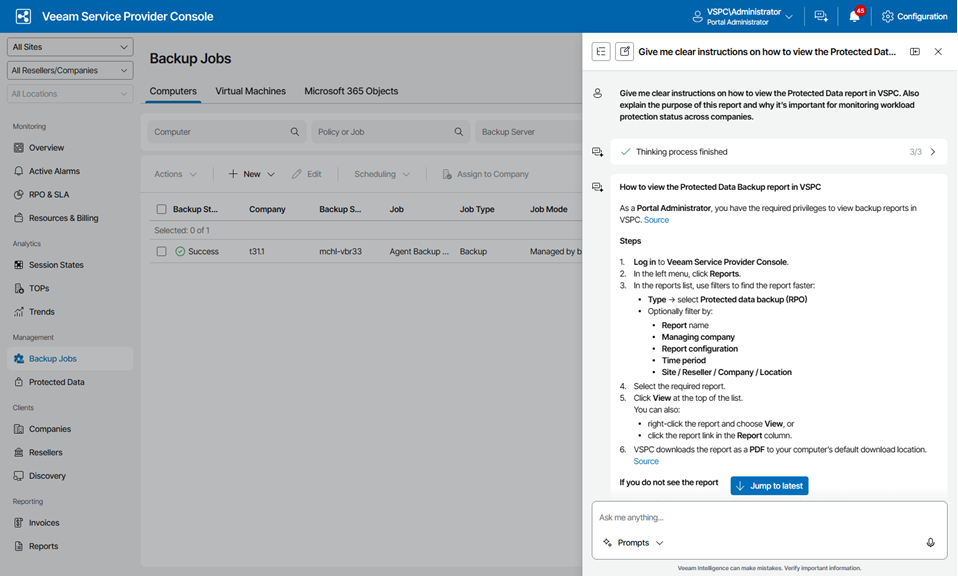Open Source link after Portal Administrator paragraph
Viewport: 958px width, 576px height.
(656, 220)
